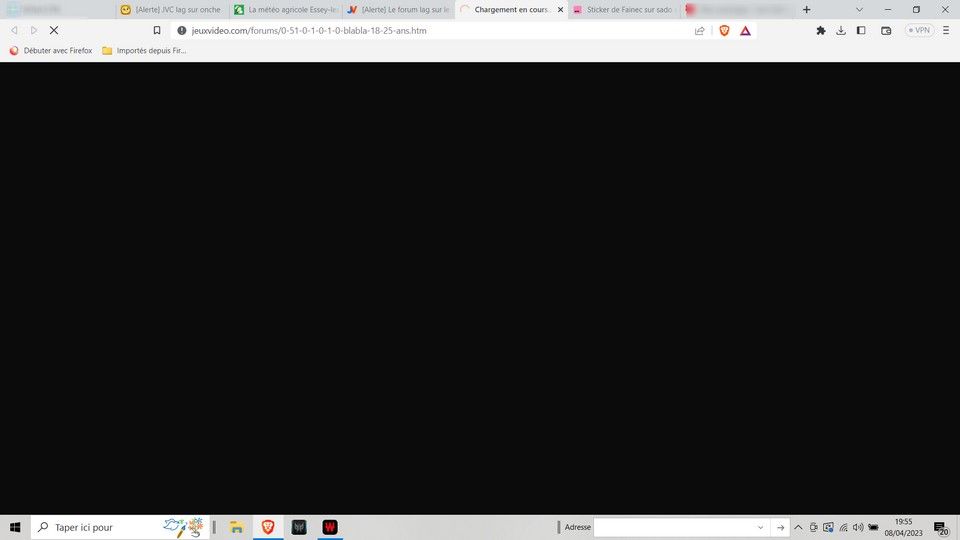Viewport: 960px width, 540px height.
Task: Go forward to the next page
Action: tap(34, 30)
